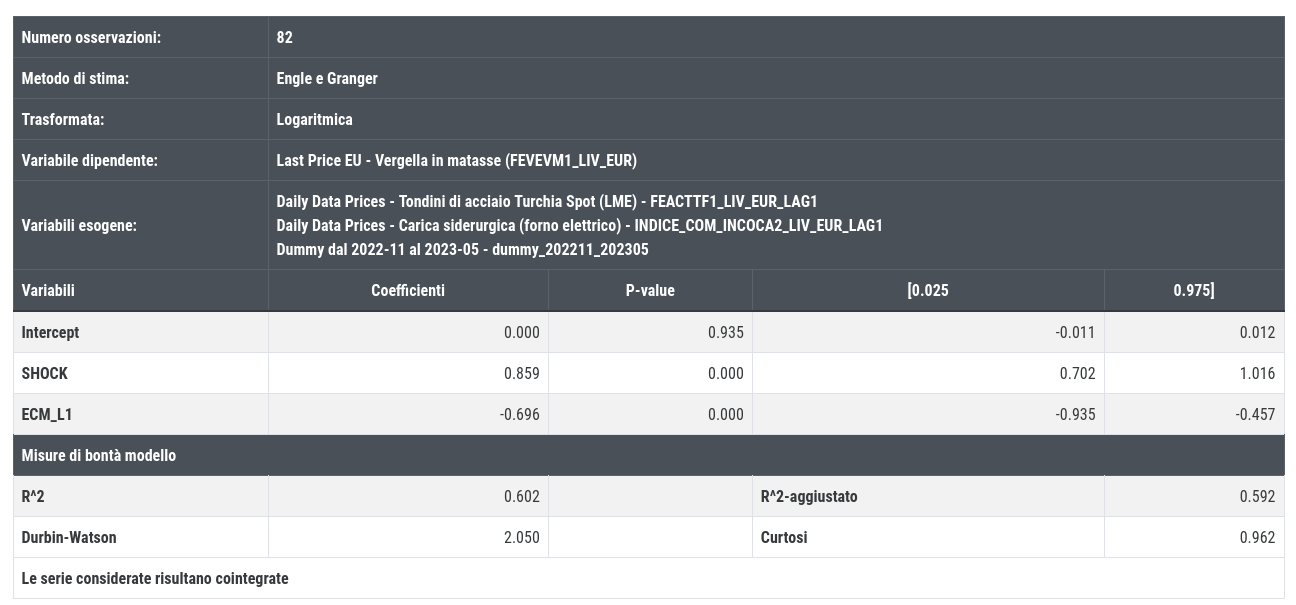Click the FEACTTF1_LIV_EUR_LAG1 exogenous variable line

tap(547, 201)
